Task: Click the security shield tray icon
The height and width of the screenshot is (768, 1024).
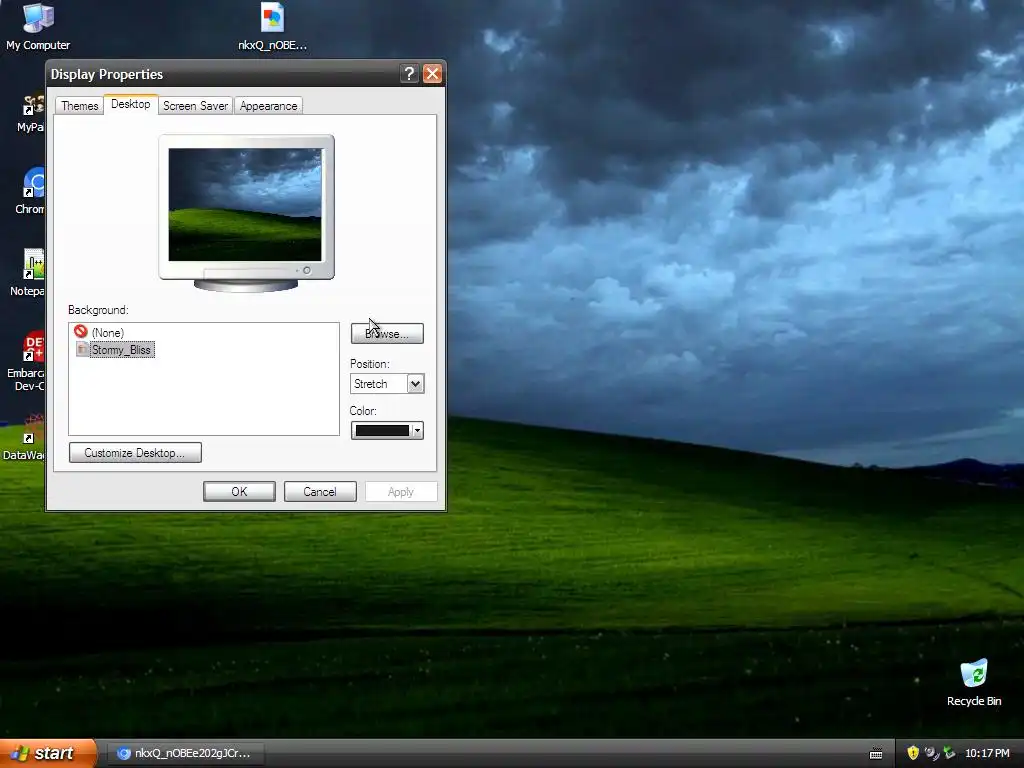Action: [x=913, y=753]
